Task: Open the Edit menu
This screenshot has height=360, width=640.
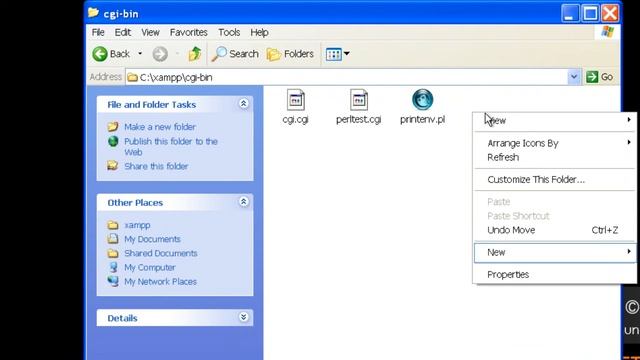Action: 122,32
